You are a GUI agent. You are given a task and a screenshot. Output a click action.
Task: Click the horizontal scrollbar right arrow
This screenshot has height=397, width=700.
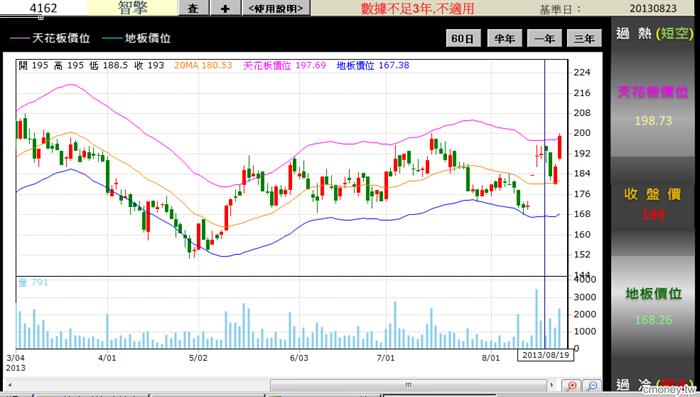point(552,384)
